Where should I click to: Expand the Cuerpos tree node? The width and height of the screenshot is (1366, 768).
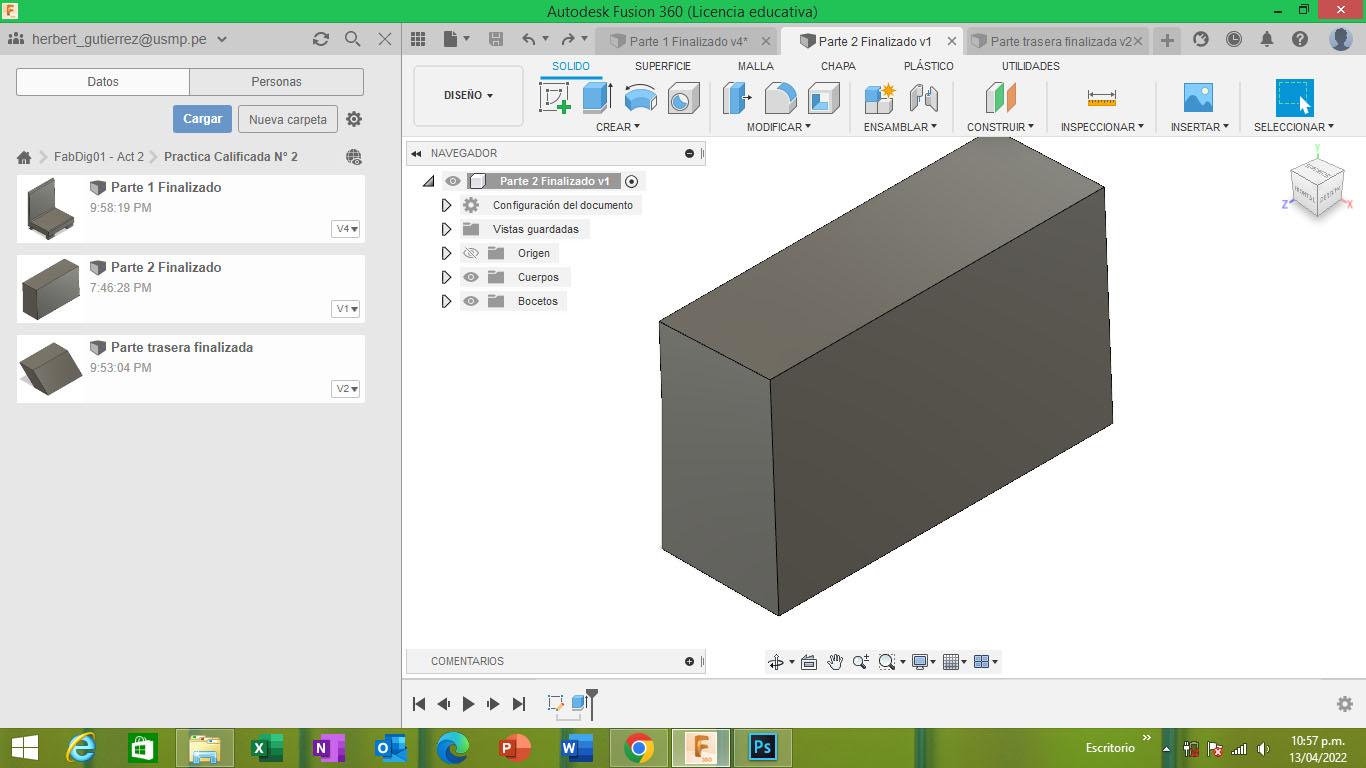[x=447, y=277]
